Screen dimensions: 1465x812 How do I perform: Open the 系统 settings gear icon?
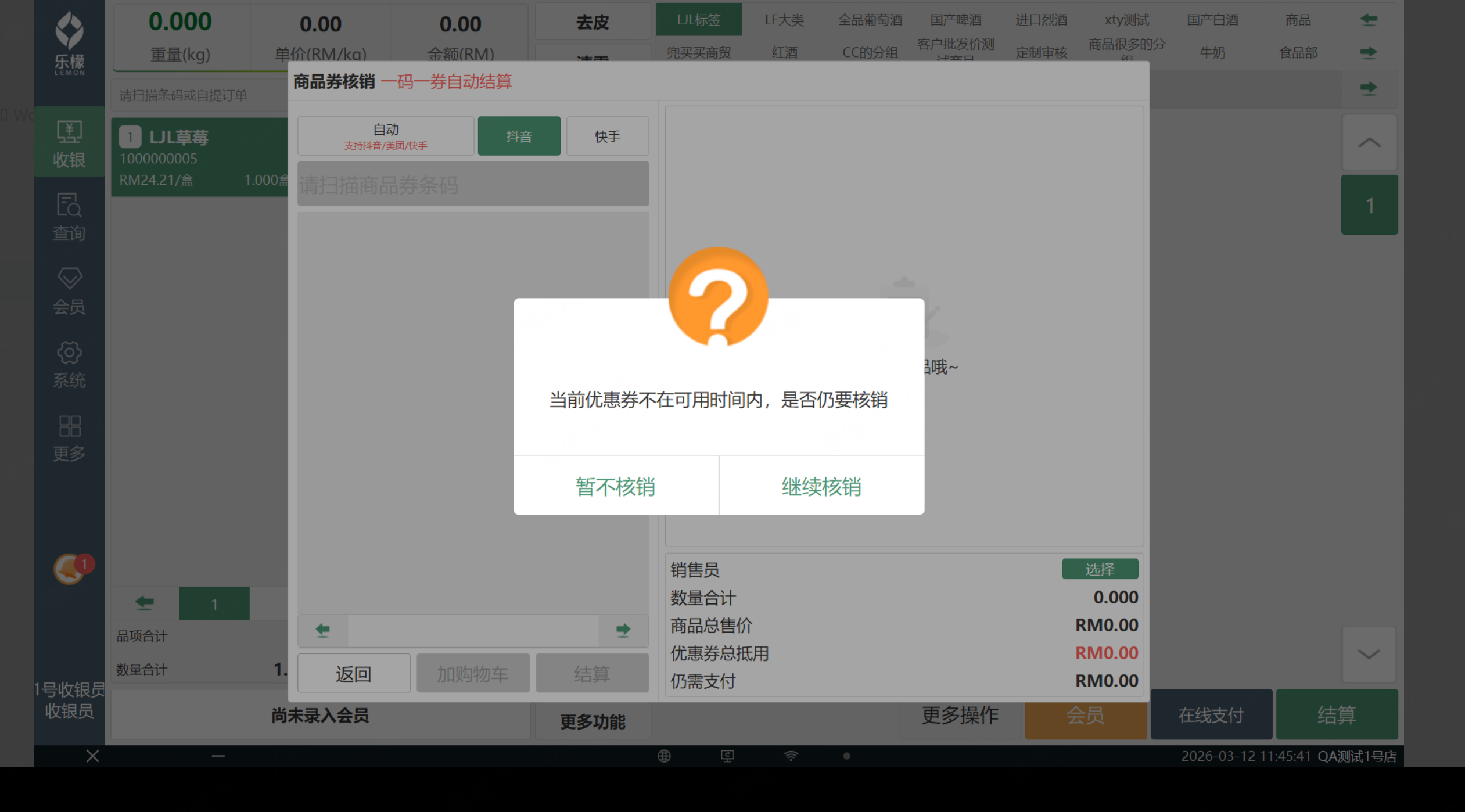click(x=69, y=364)
